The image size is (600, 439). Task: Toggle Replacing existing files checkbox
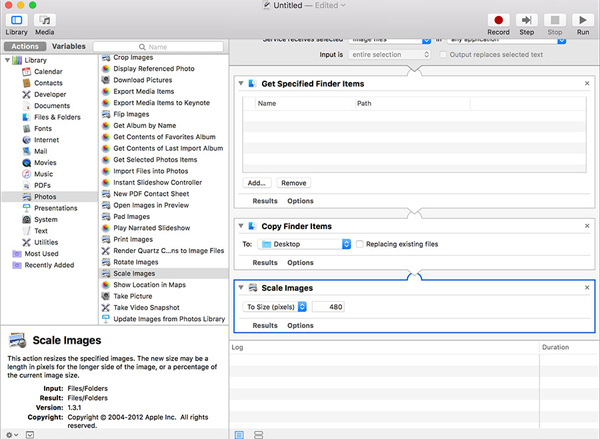[360, 244]
